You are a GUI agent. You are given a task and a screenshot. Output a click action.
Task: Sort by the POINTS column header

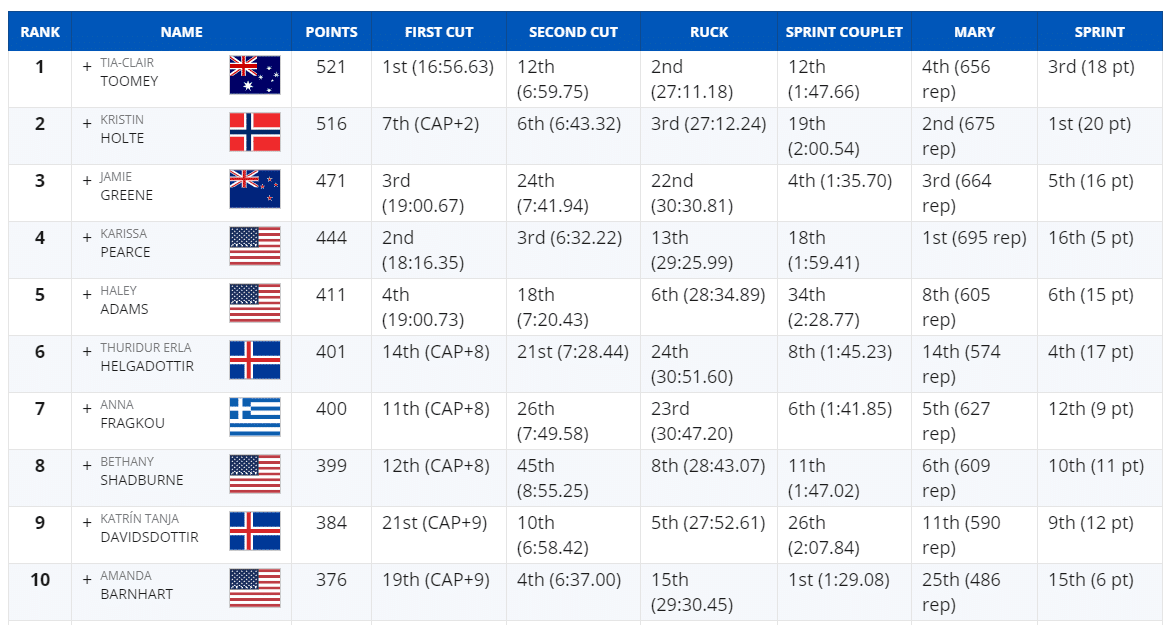tap(331, 32)
